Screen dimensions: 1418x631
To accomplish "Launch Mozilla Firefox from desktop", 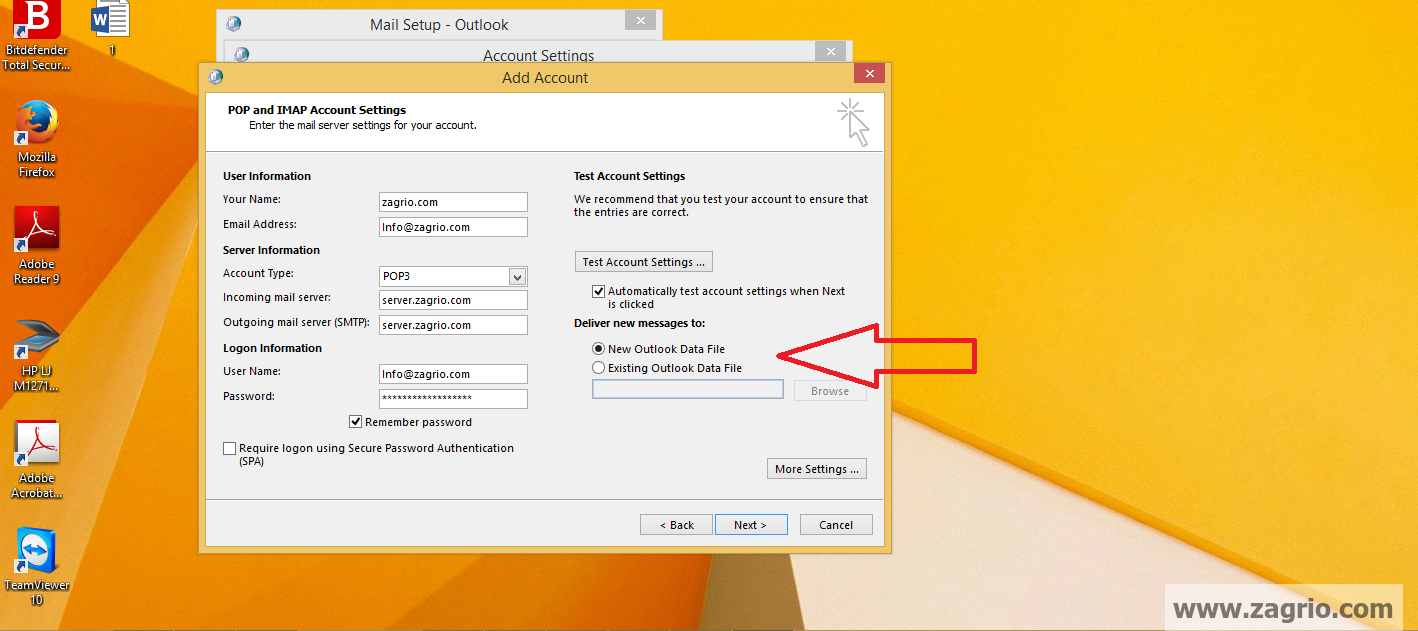I will tap(37, 139).
